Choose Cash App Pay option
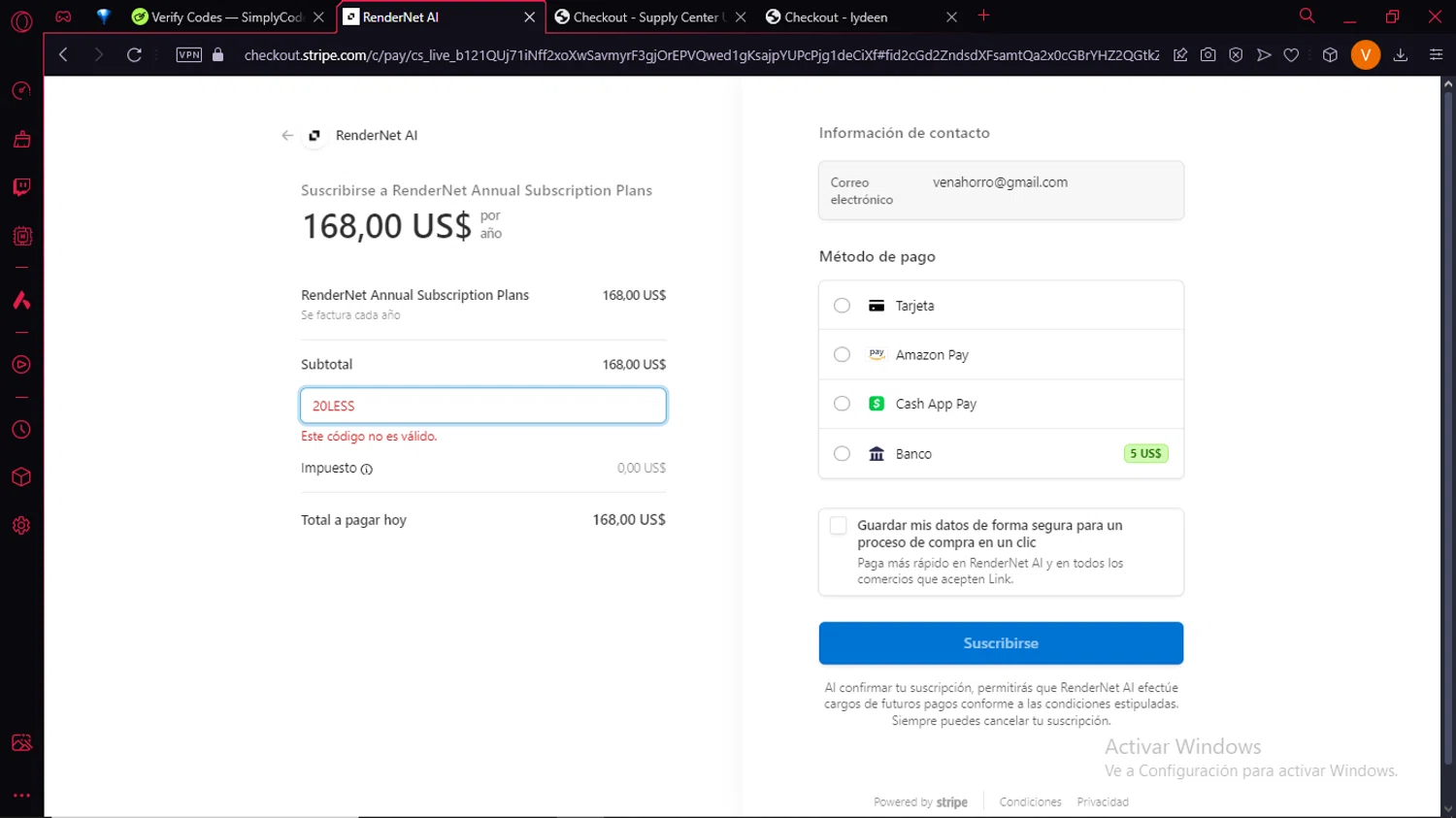The height and width of the screenshot is (818, 1456). [x=842, y=404]
